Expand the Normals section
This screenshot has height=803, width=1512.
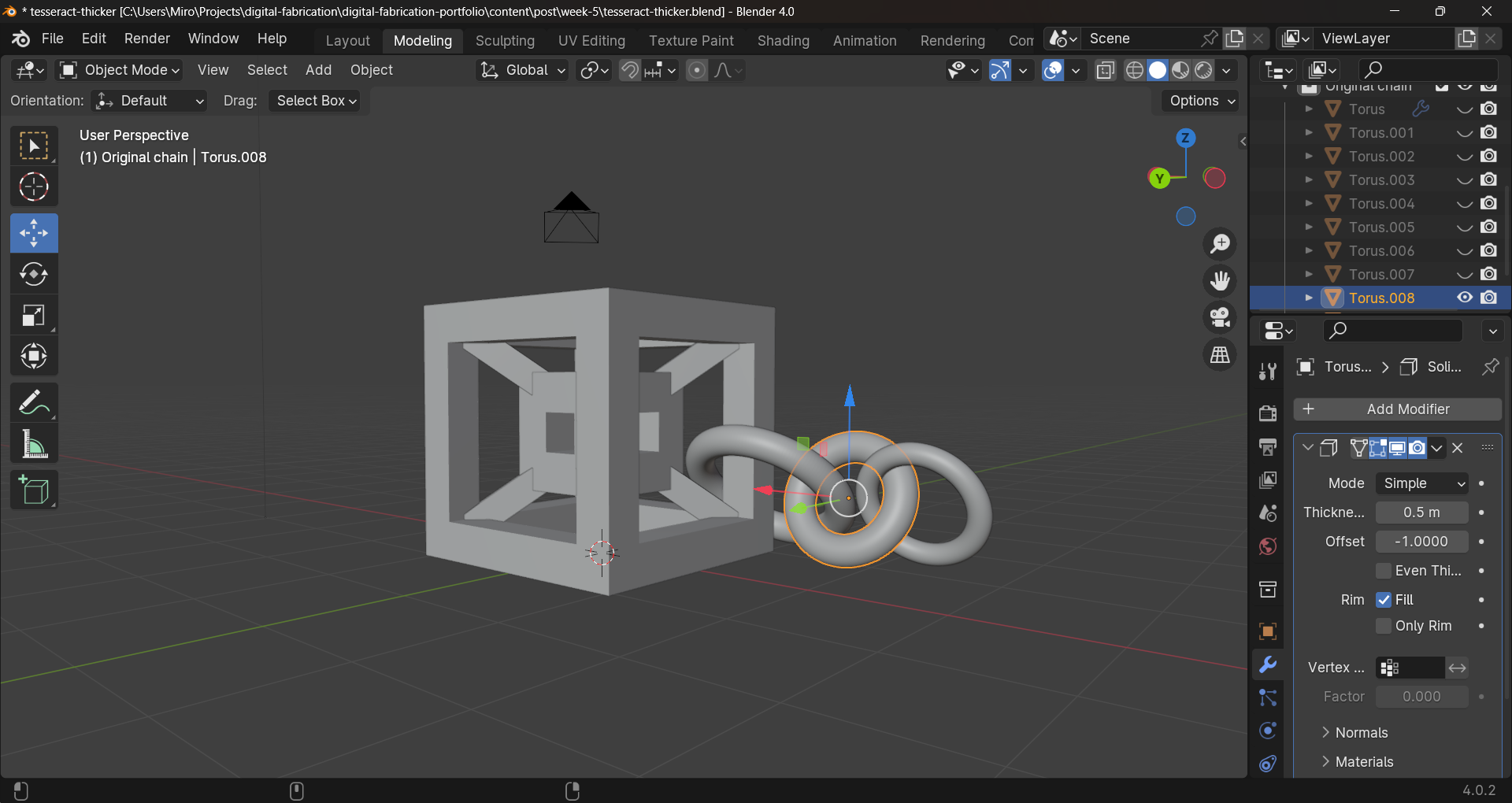[x=1361, y=733]
